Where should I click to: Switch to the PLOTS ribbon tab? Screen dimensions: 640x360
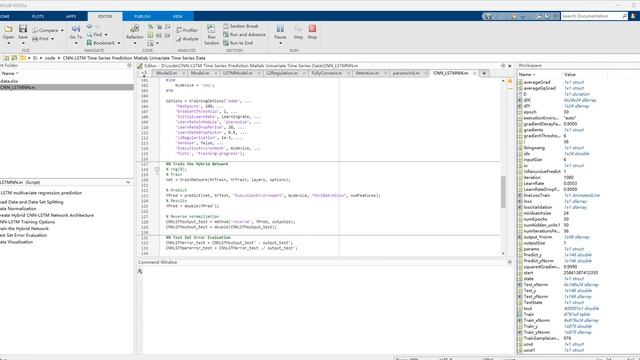38,16
